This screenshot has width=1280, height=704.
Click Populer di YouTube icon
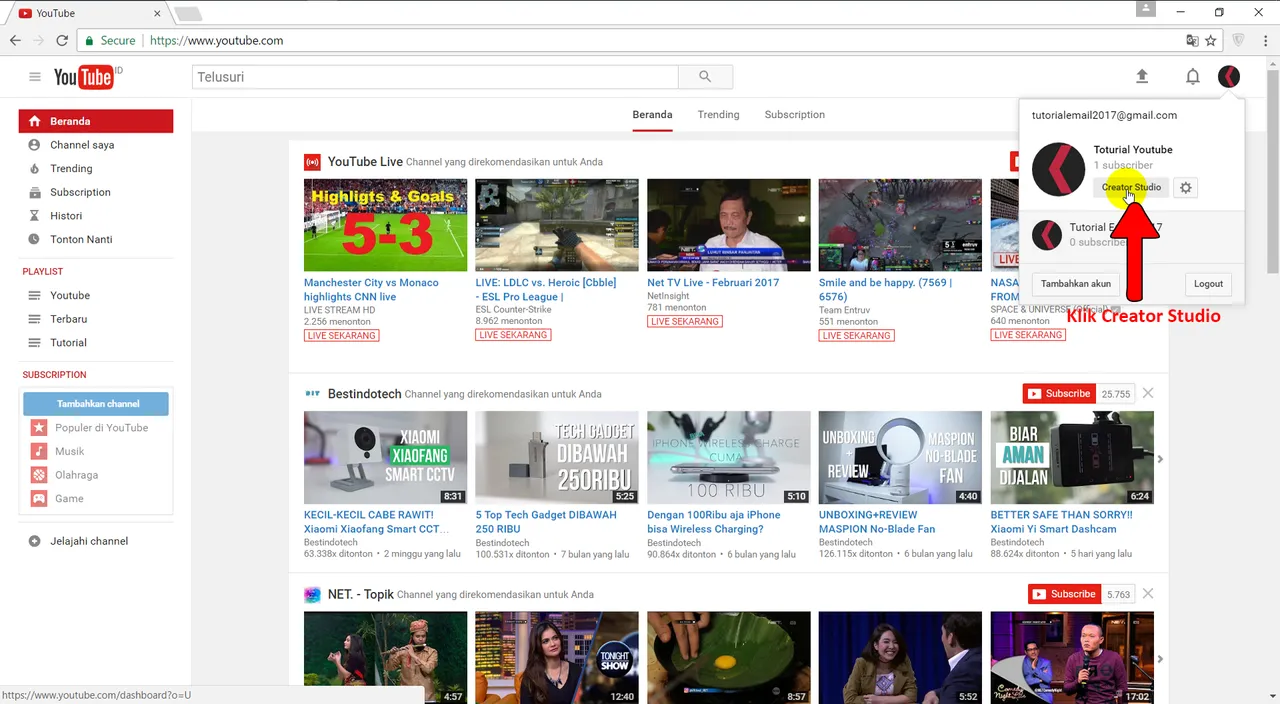click(38, 428)
